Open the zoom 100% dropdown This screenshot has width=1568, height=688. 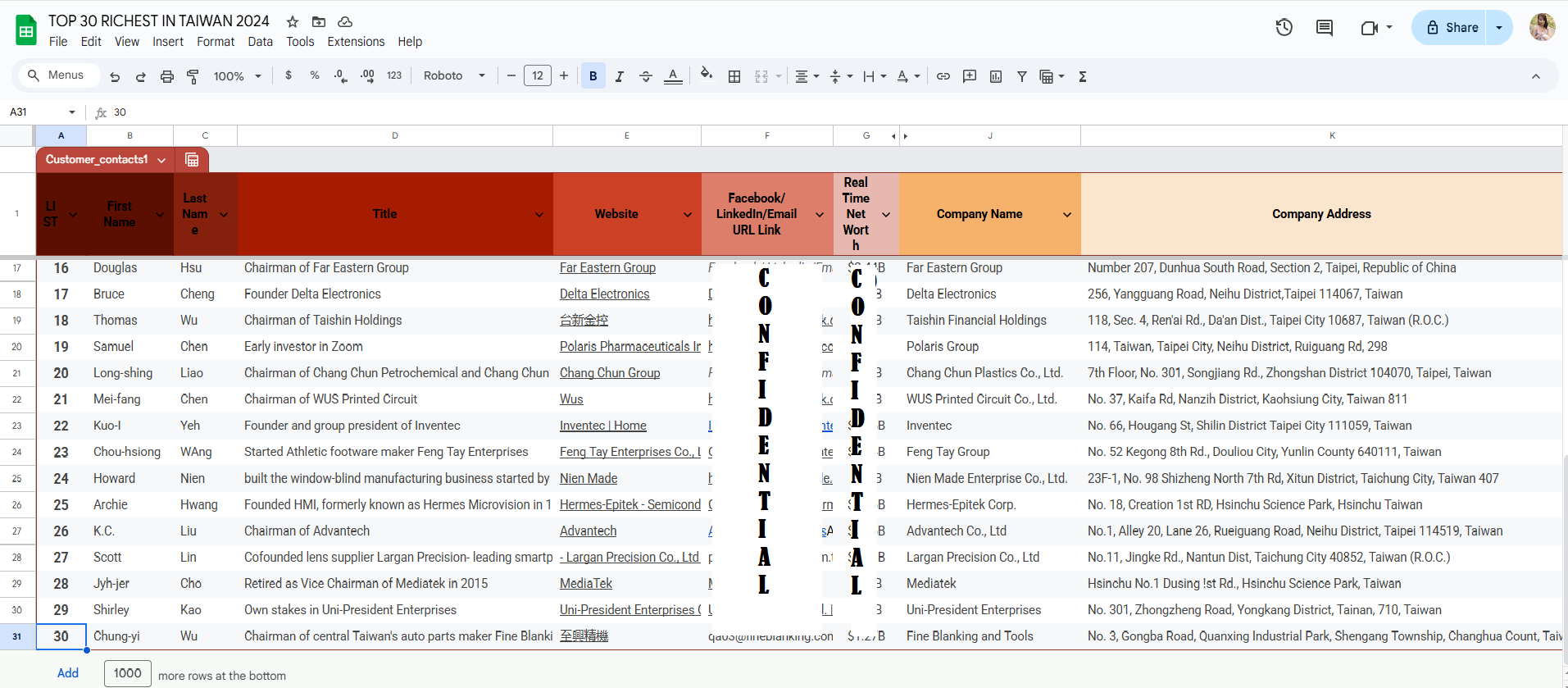[x=237, y=76]
